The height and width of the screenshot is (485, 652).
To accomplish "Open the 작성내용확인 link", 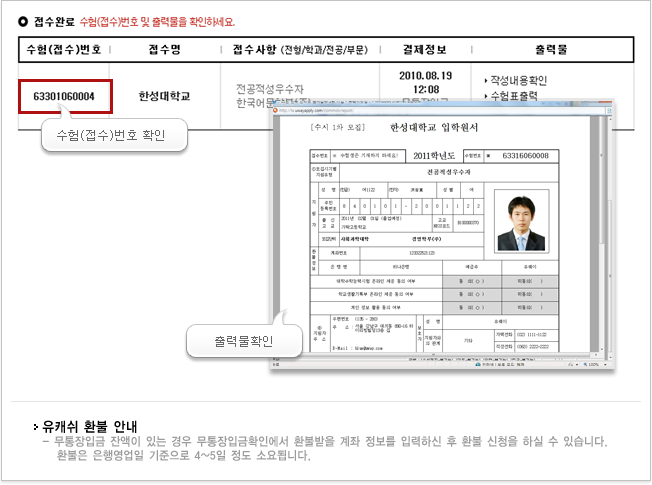I will (x=519, y=80).
